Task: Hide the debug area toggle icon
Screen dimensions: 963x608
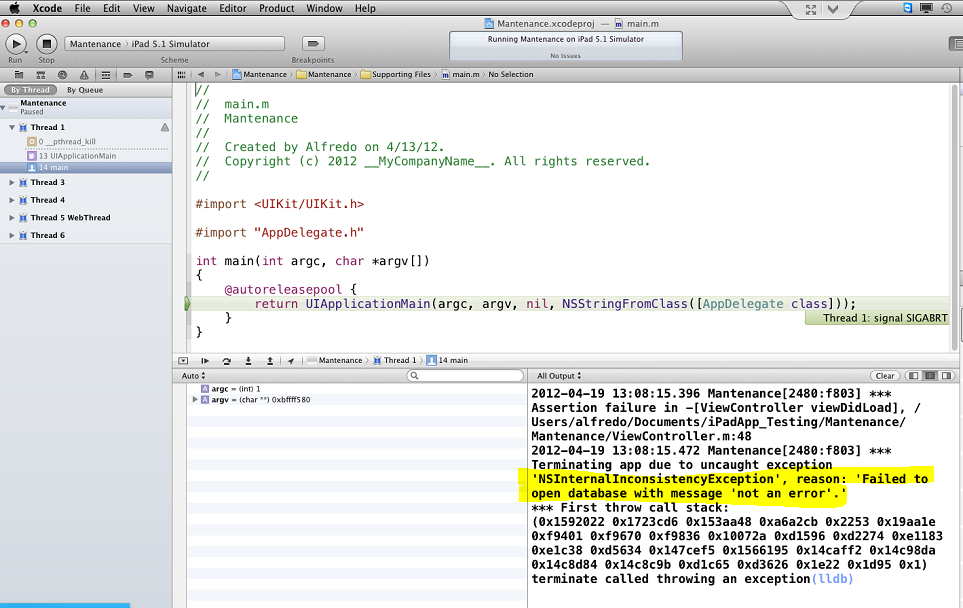Action: [183, 361]
